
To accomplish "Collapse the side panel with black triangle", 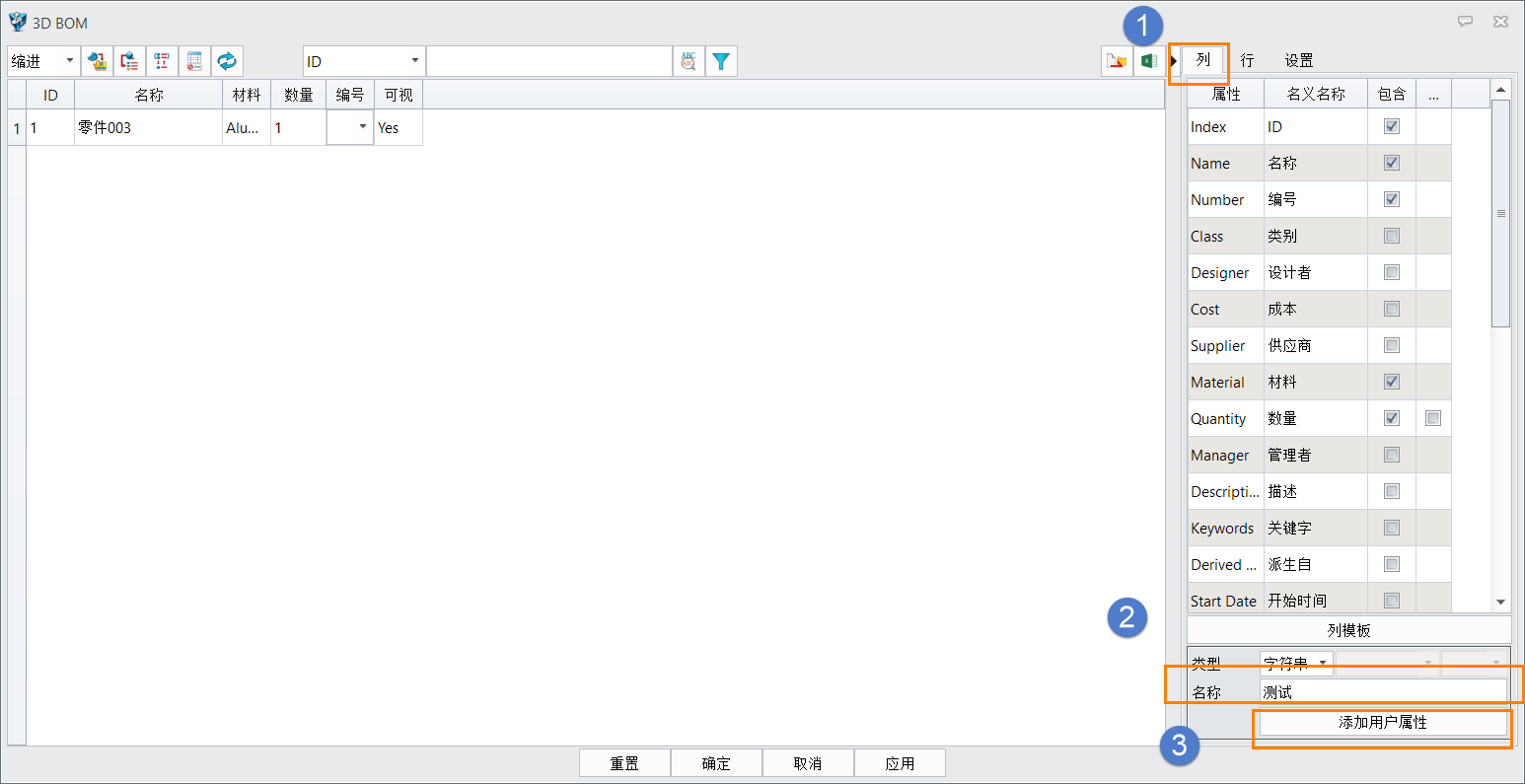I will coord(1174,61).
